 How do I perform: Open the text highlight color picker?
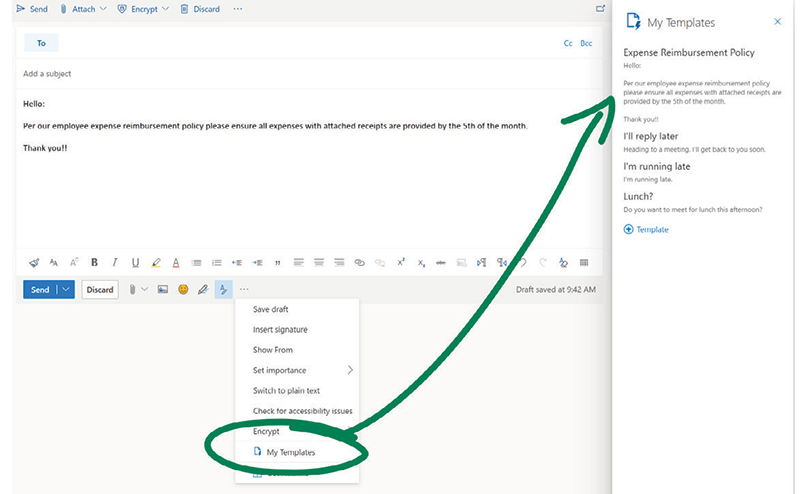click(x=156, y=263)
